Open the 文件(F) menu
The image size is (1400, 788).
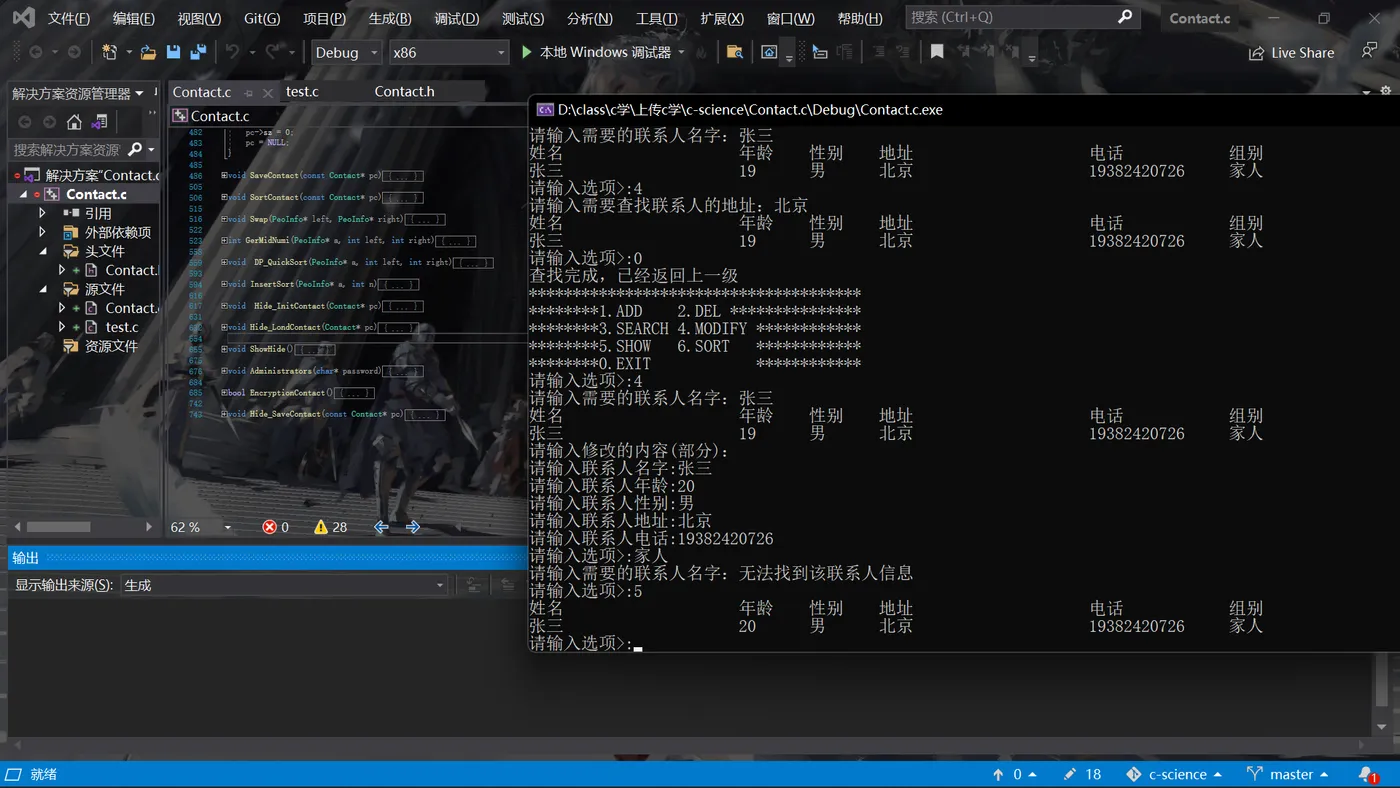69,18
